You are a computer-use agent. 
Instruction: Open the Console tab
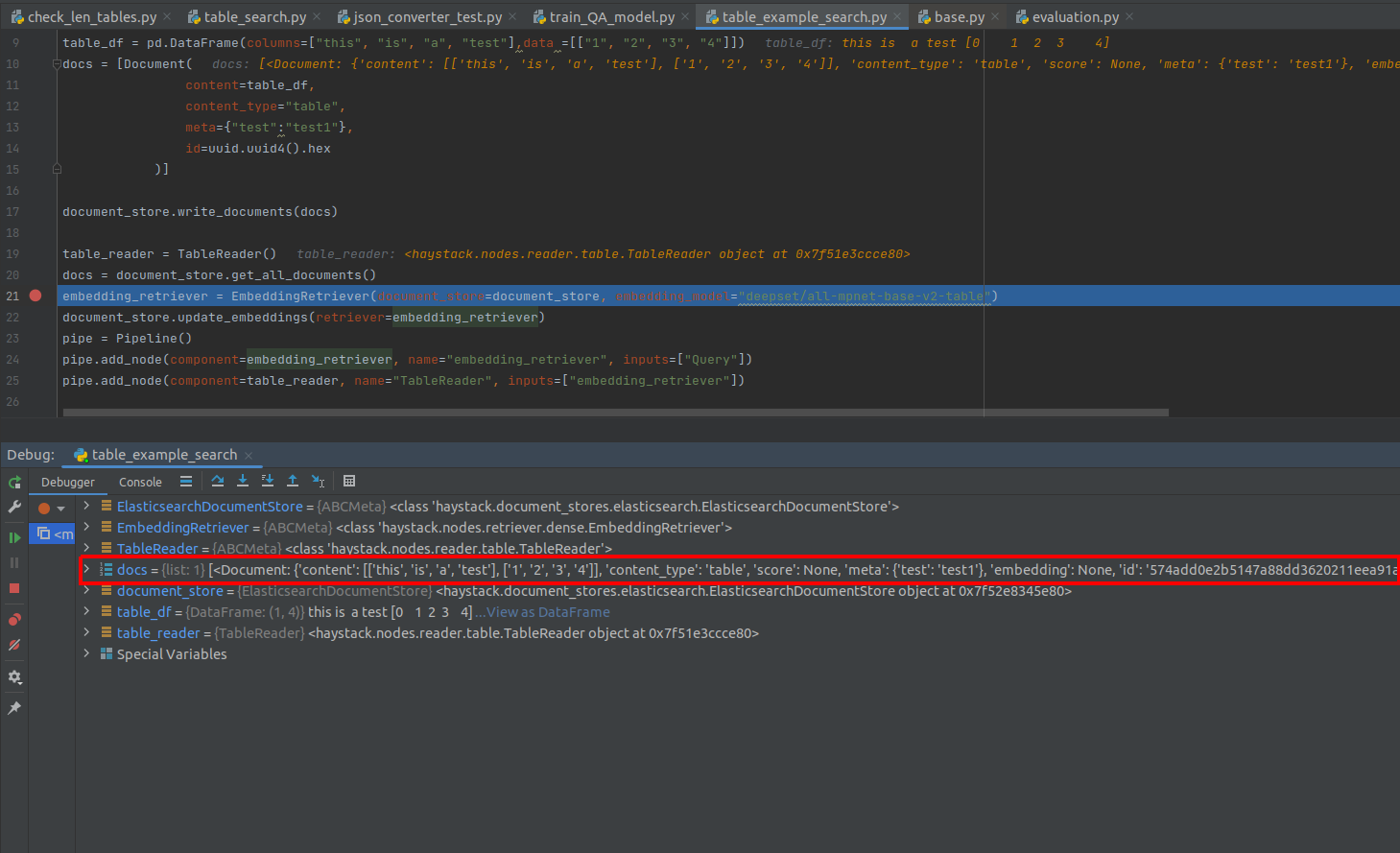(x=140, y=482)
